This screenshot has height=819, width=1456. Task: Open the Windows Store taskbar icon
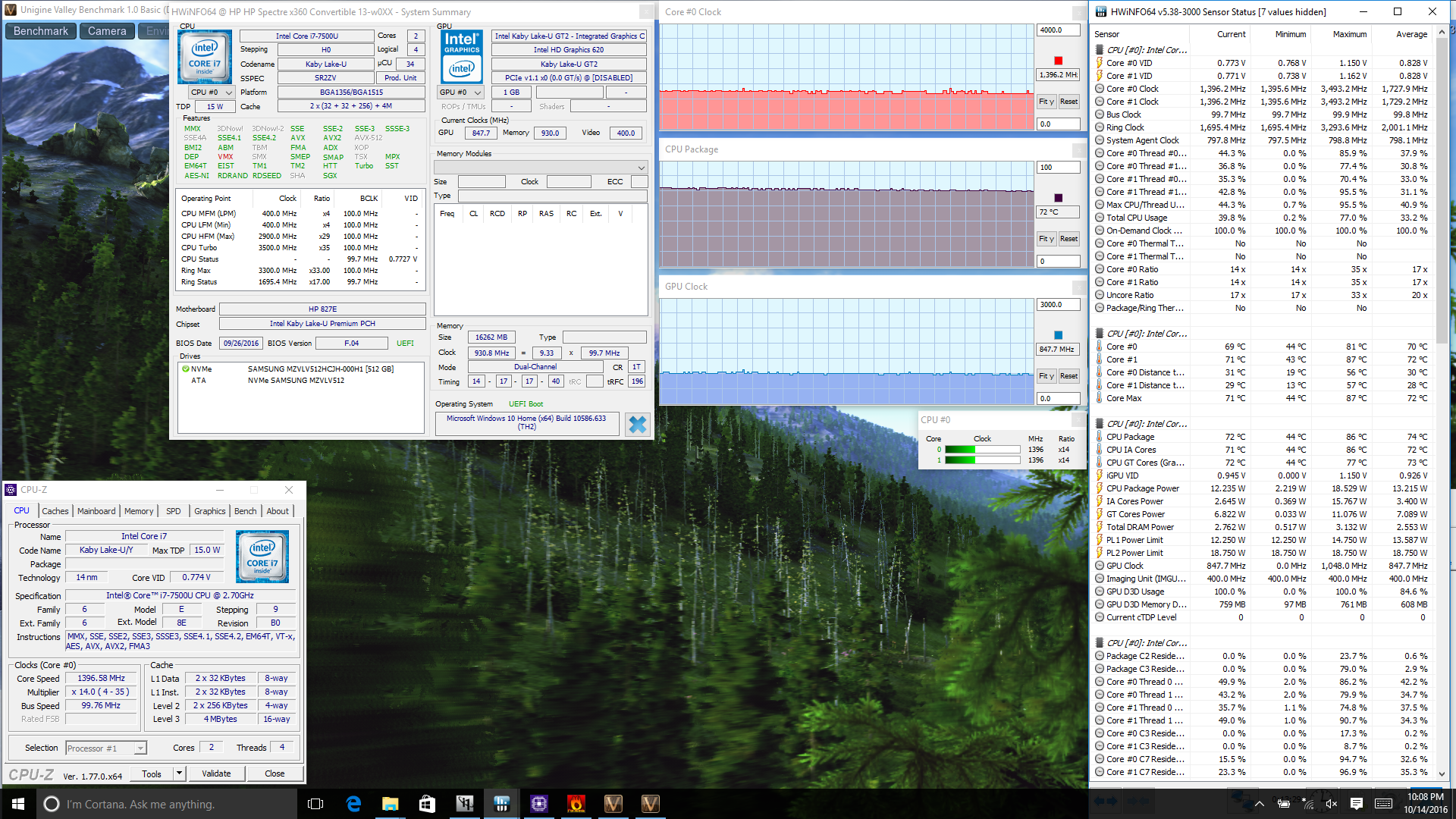[x=427, y=804]
